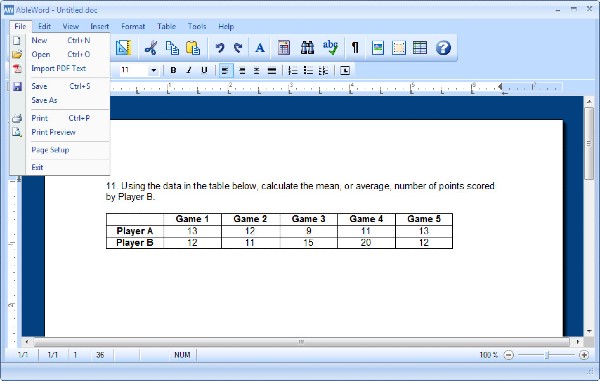Viewport: 600px width, 381px height.
Task: Click the Insert Image icon
Action: (378, 48)
